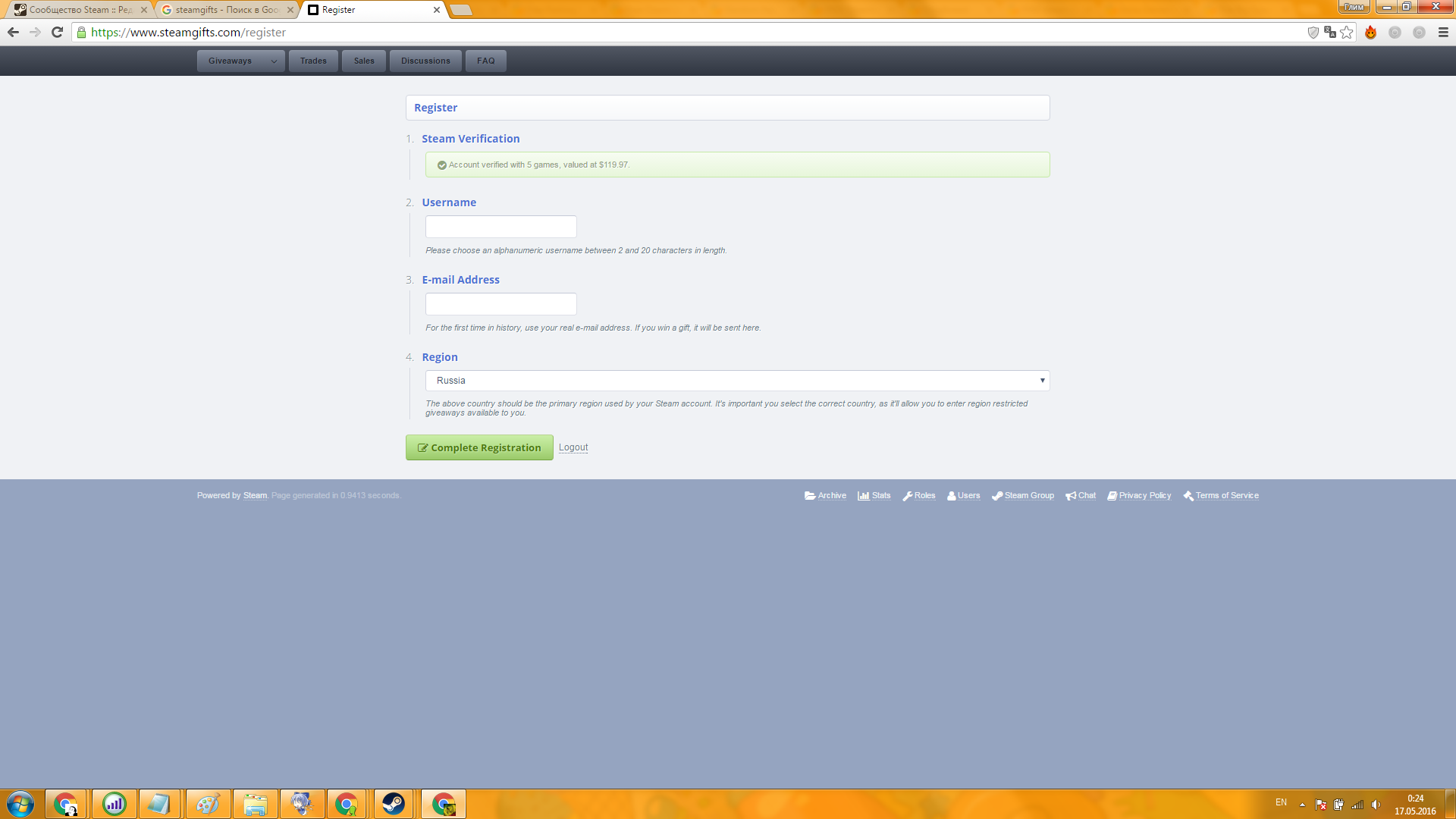1456x819 pixels.
Task: Focus the E-mail Address input field
Action: pos(501,304)
